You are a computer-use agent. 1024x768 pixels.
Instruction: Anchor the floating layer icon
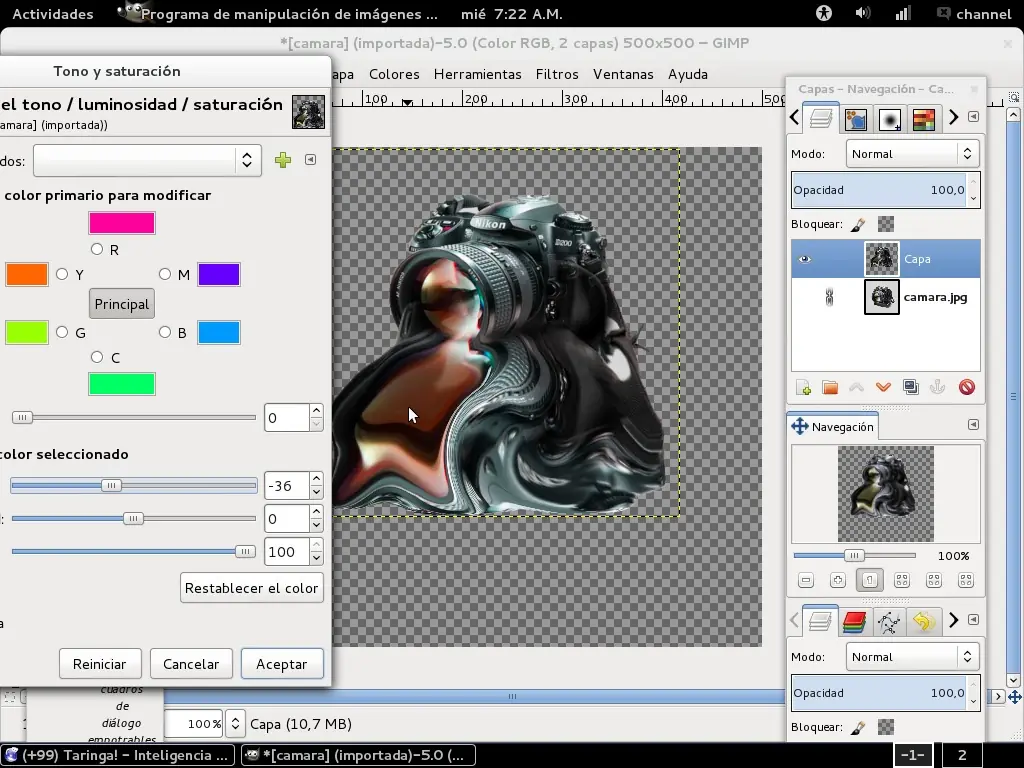pyautogui.click(x=938, y=387)
